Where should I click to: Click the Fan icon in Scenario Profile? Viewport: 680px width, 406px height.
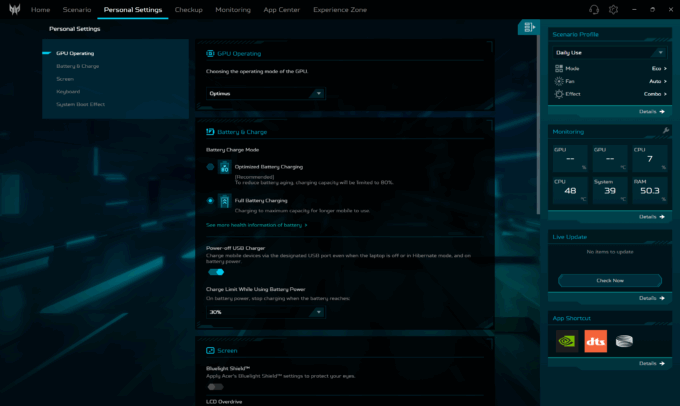coord(559,81)
